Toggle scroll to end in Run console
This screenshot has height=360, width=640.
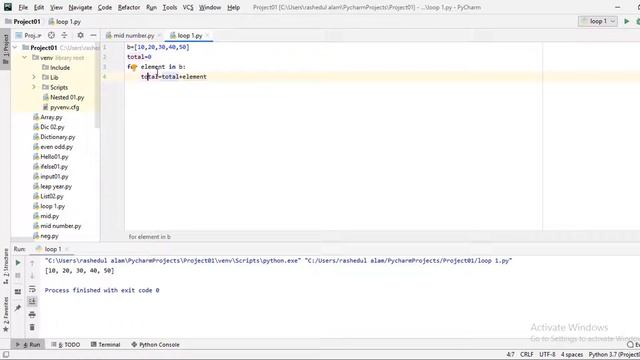pos(32,301)
